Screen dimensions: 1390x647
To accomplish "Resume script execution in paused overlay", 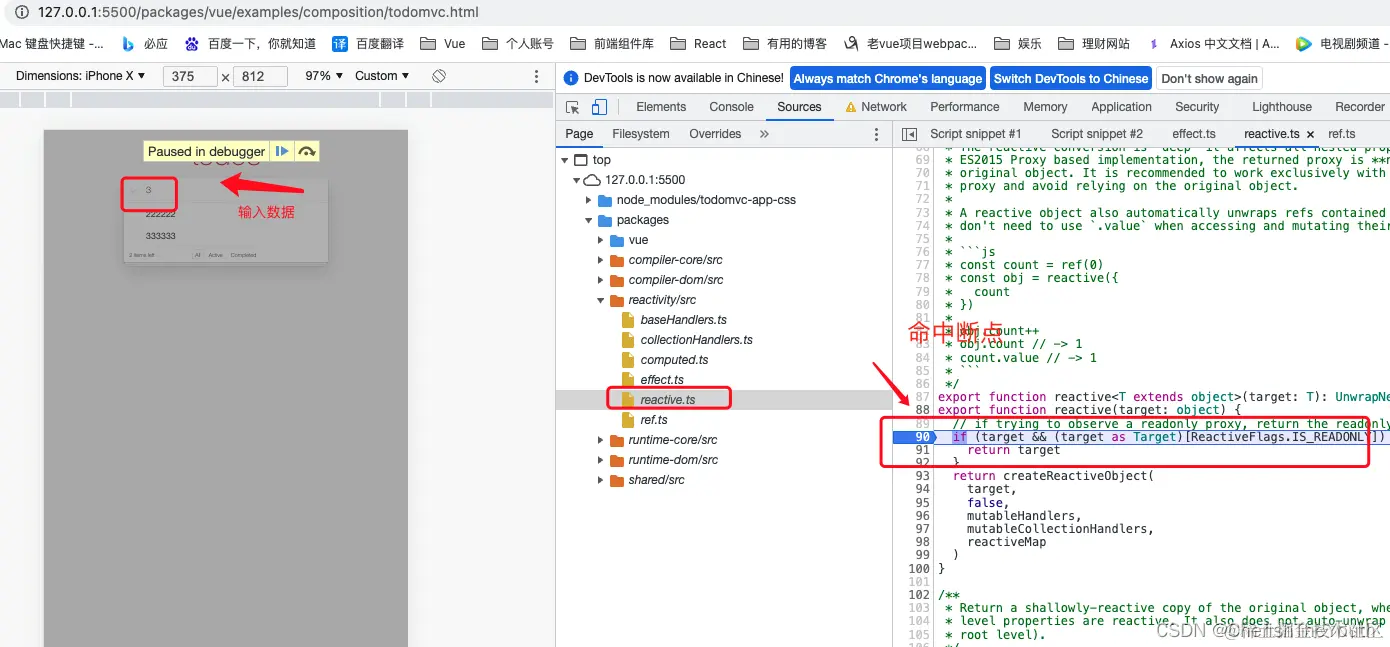I will pyautogui.click(x=282, y=151).
